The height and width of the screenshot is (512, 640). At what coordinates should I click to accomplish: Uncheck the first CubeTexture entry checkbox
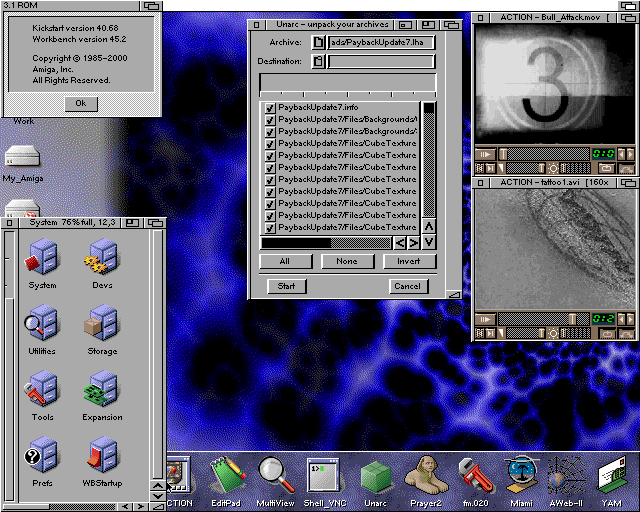click(x=270, y=144)
